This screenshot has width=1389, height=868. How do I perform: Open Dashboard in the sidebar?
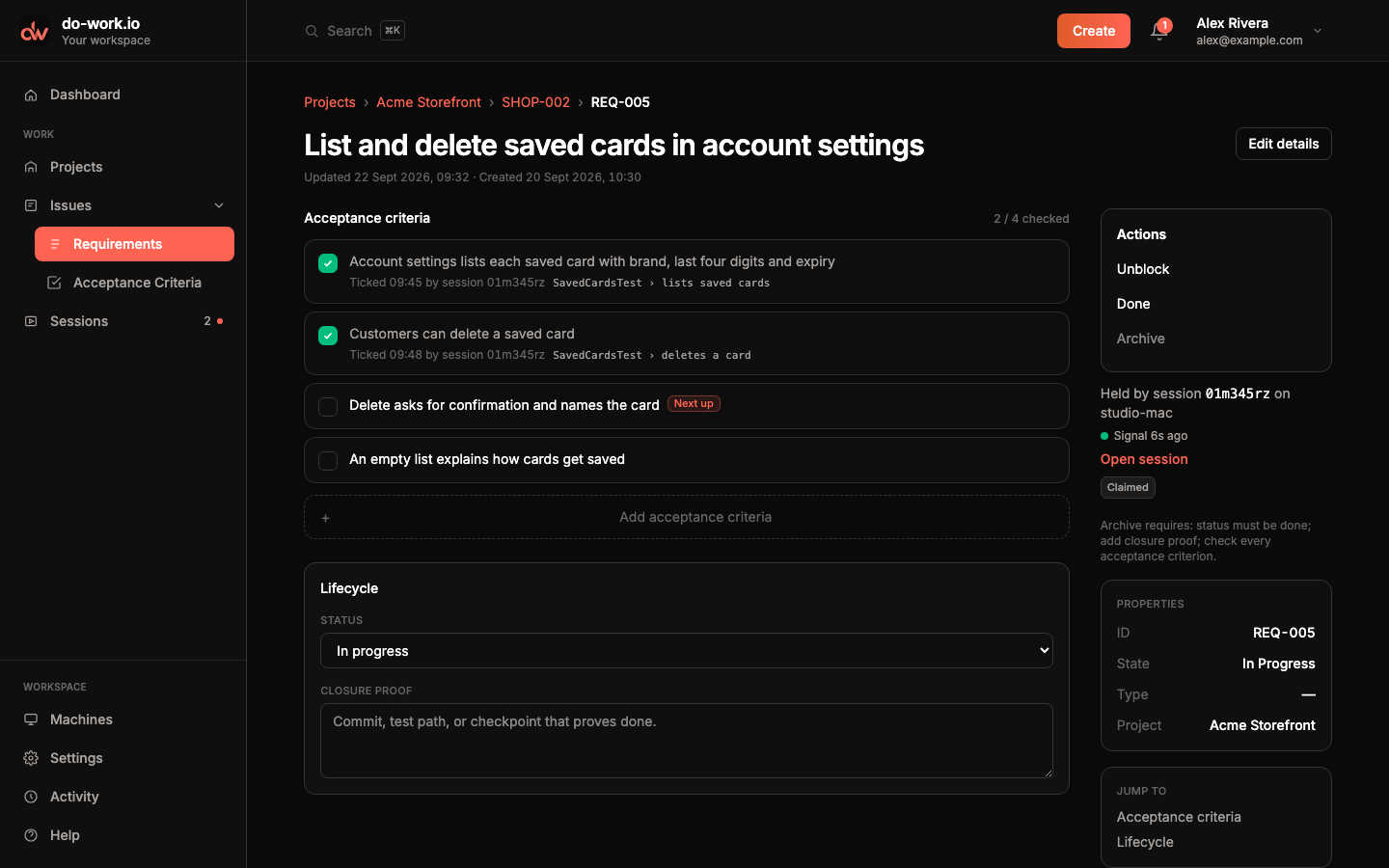123,95
